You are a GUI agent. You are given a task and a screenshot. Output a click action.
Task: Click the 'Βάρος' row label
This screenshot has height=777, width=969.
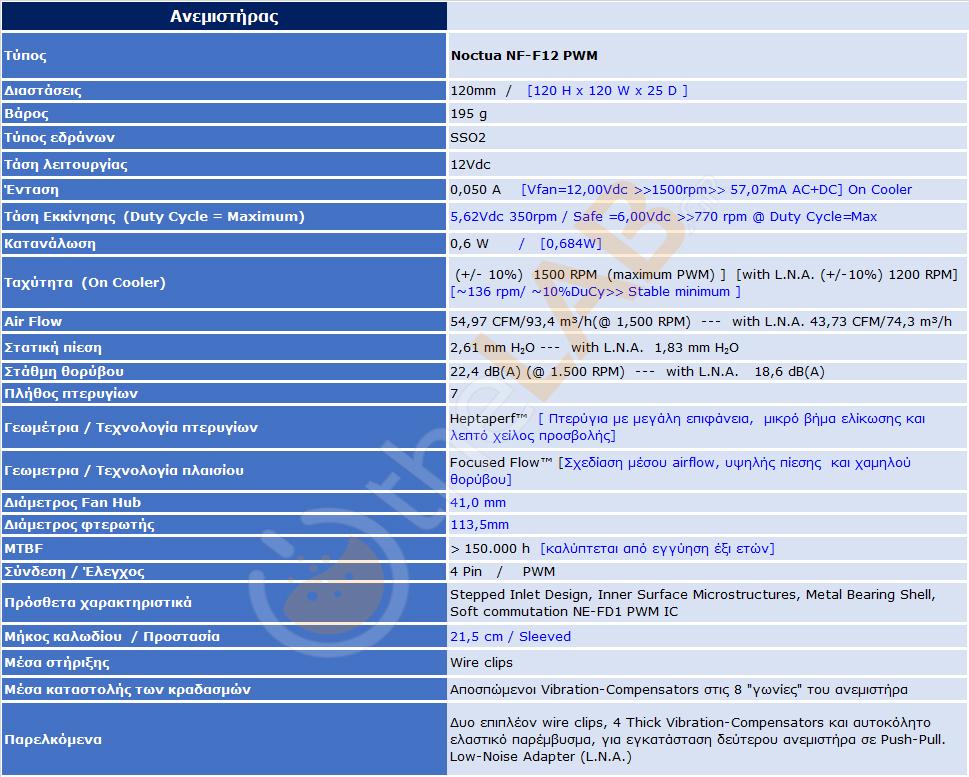pyautogui.click(x=26, y=114)
